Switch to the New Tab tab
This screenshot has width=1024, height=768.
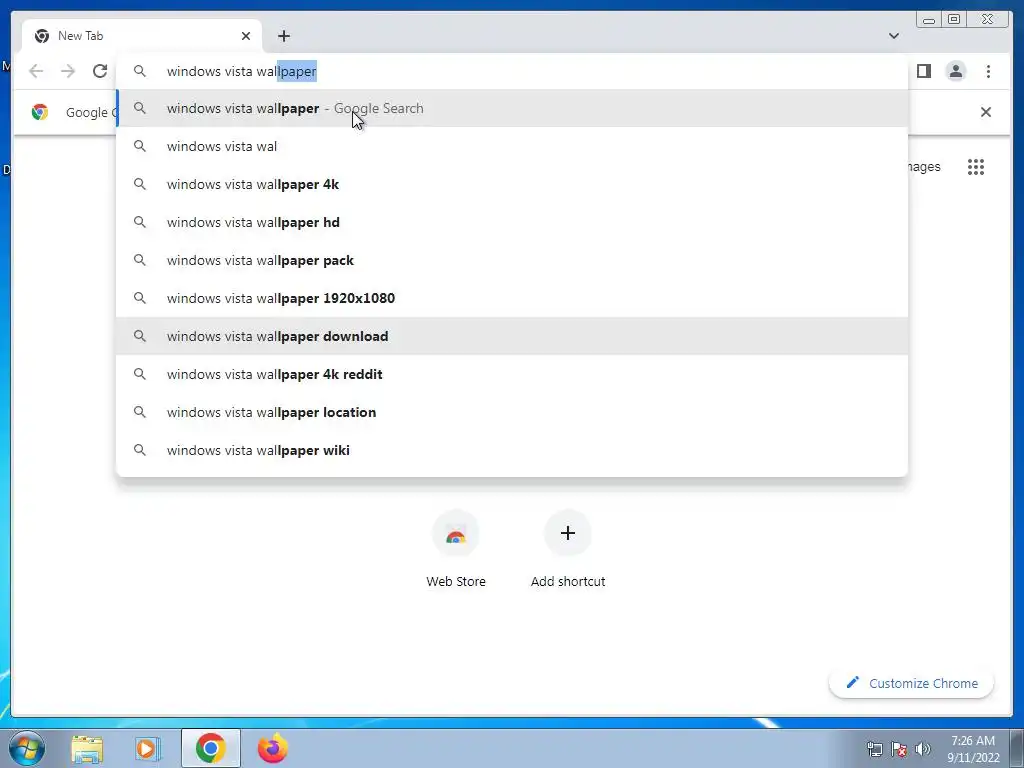click(141, 36)
